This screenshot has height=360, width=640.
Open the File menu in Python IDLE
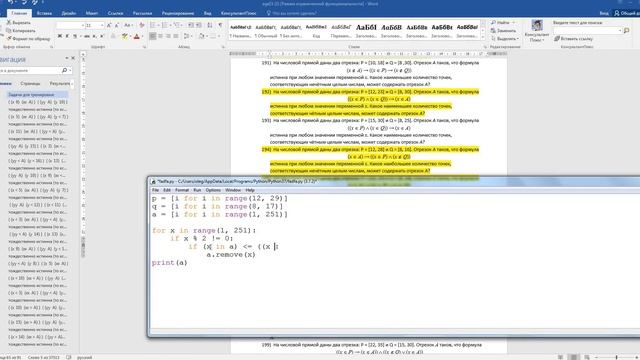pyautogui.click(x=155, y=190)
